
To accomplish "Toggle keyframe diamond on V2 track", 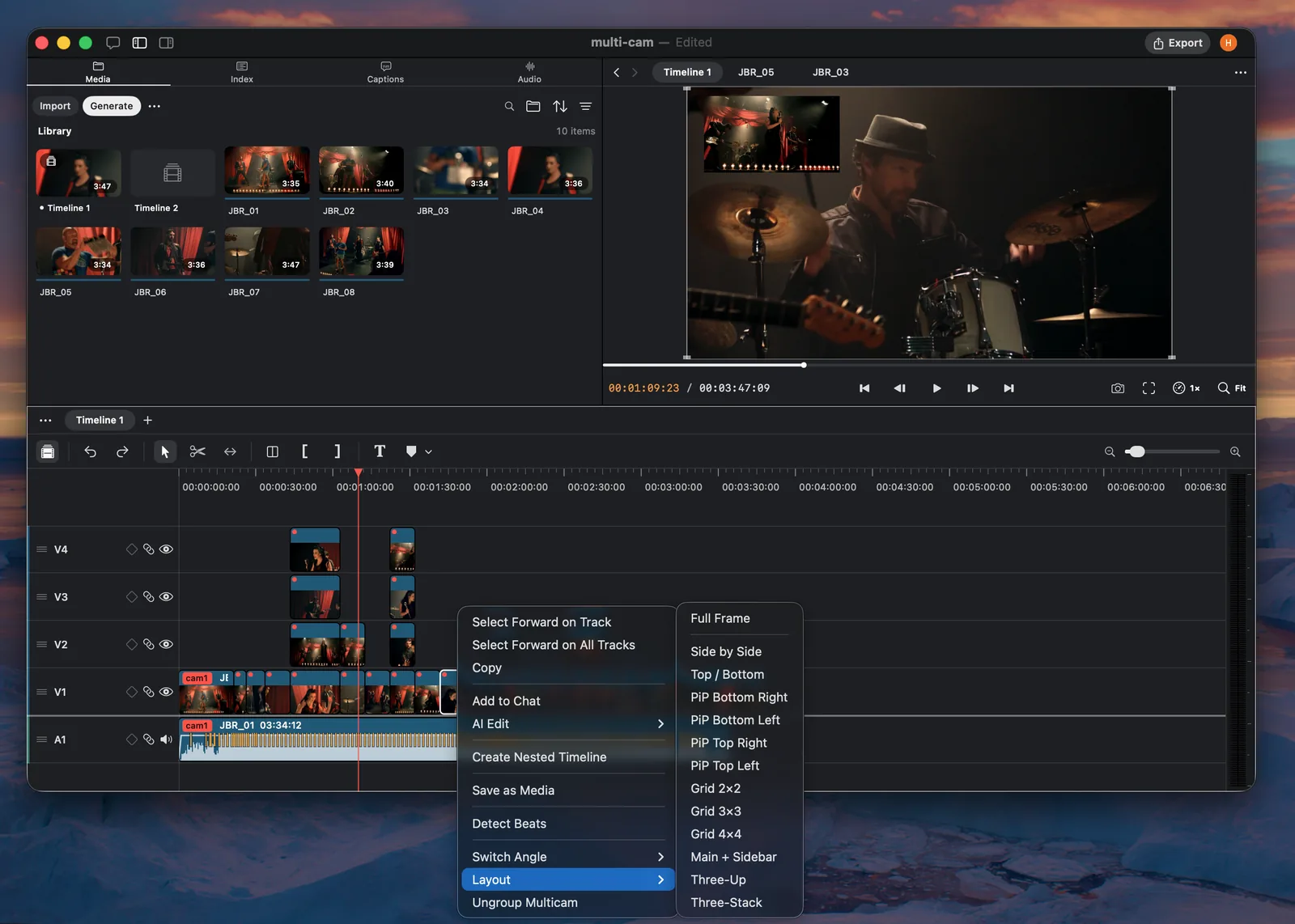I will [132, 645].
